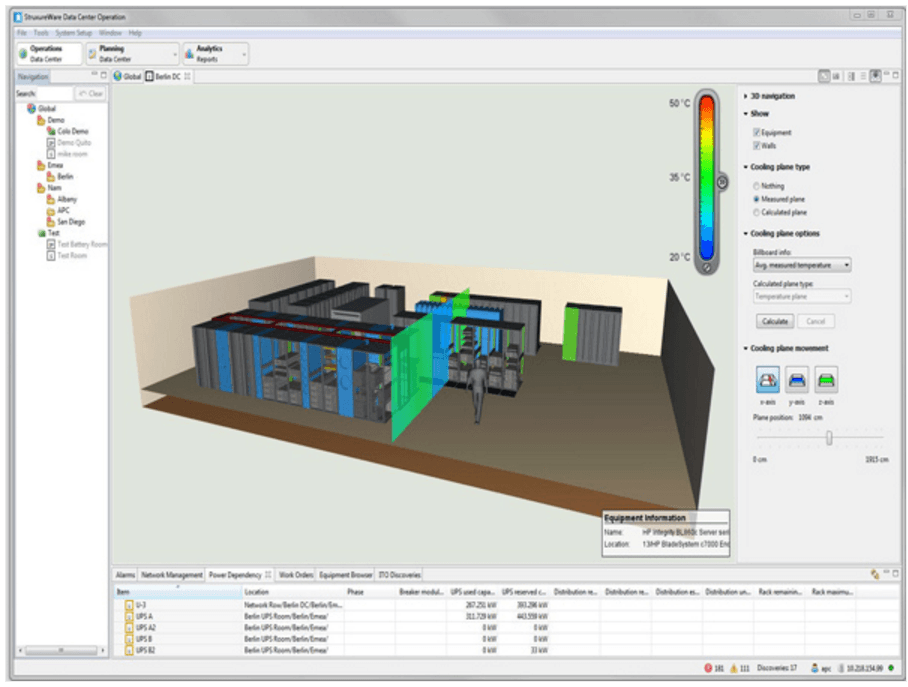
Task: Click the Test location icon in tree
Action: click(41, 233)
